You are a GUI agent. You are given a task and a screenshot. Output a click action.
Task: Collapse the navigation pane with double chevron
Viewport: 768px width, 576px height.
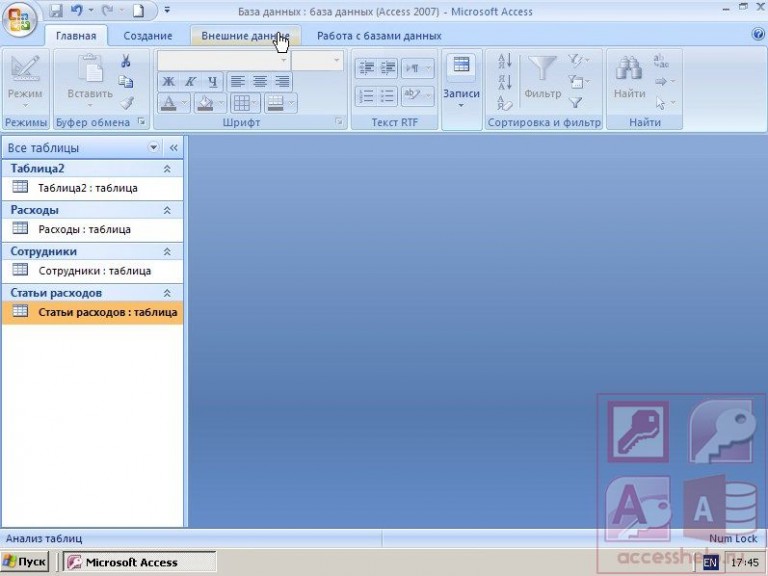(x=173, y=147)
